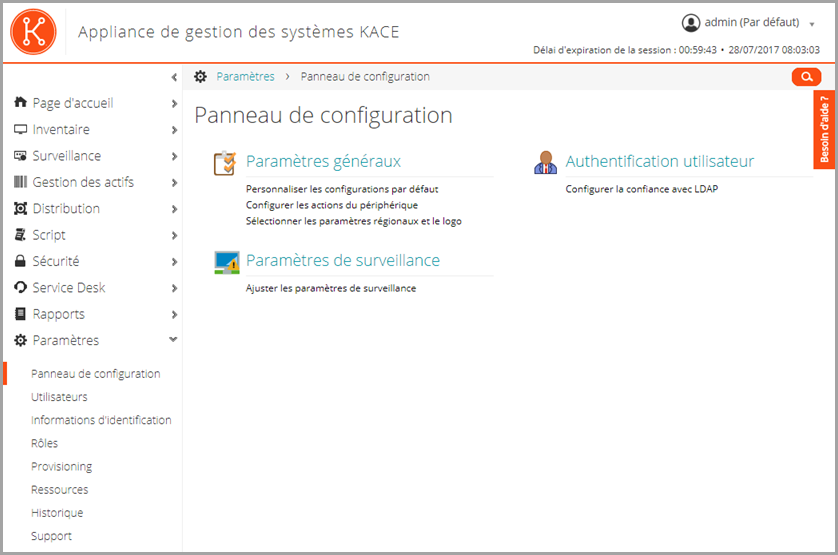Click the Distribution sidebar icon
The height and width of the screenshot is (555, 838).
pyautogui.click(x=20, y=209)
